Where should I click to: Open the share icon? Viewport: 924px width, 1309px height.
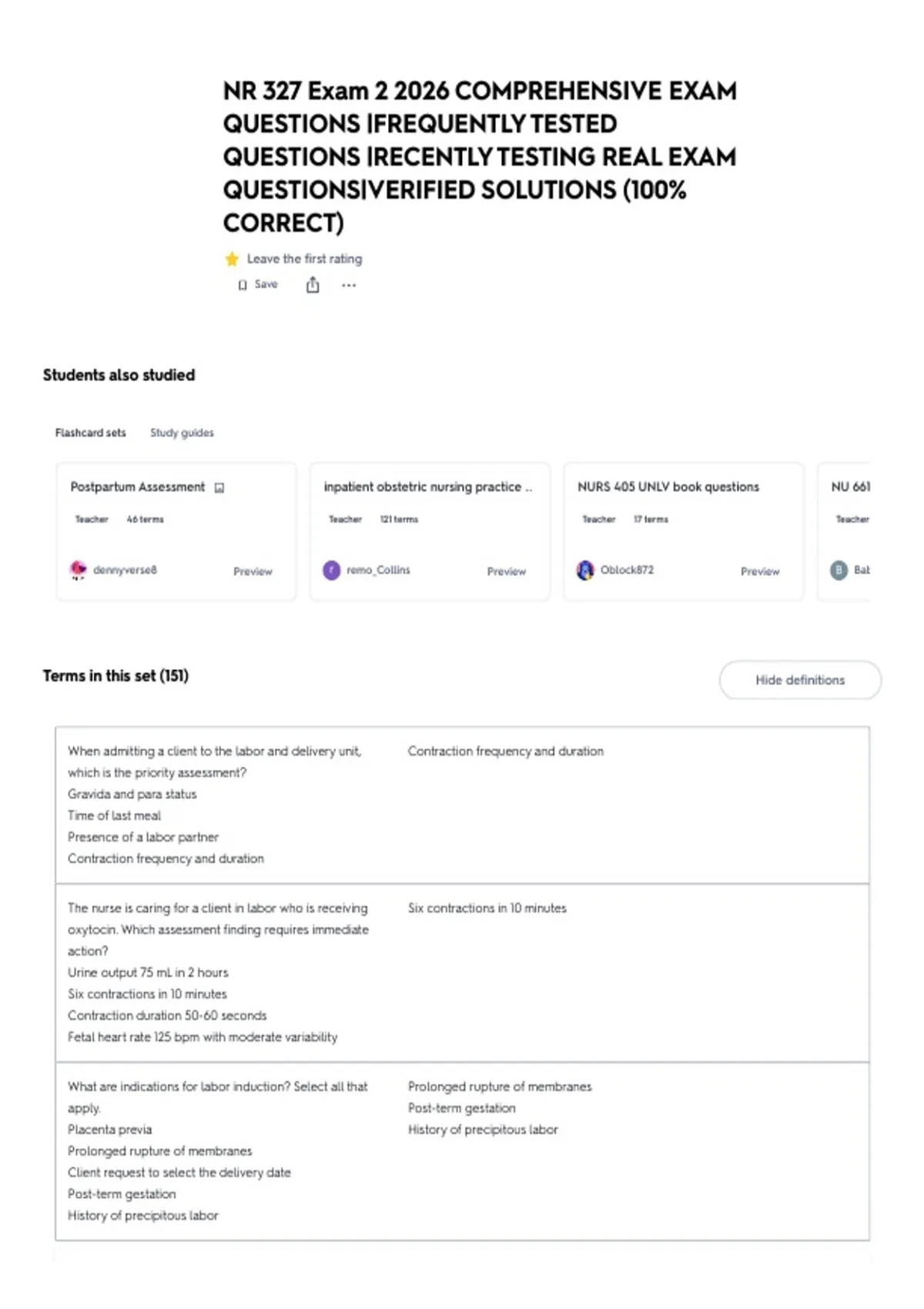pyautogui.click(x=313, y=285)
